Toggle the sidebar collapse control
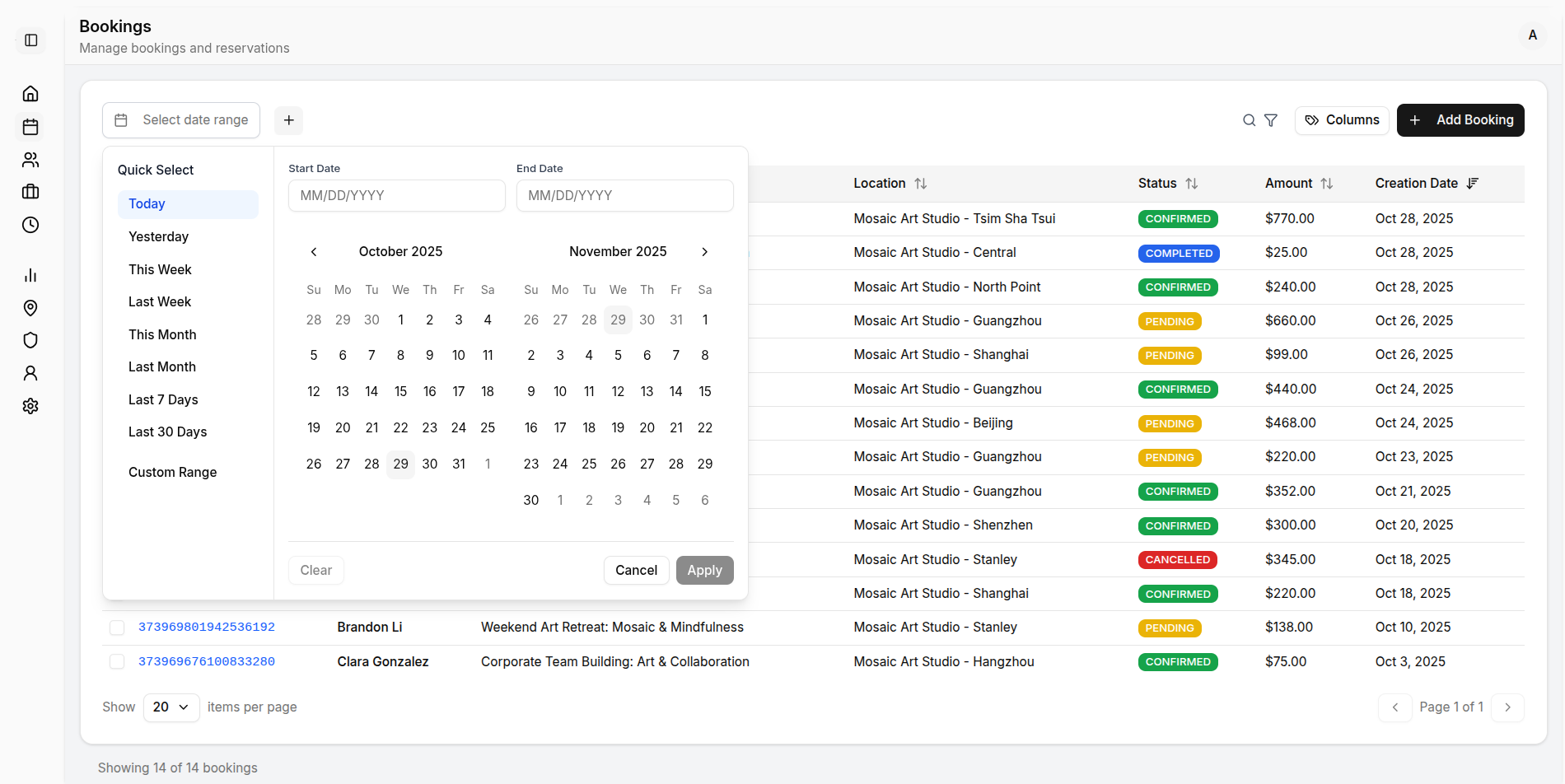 (30, 40)
